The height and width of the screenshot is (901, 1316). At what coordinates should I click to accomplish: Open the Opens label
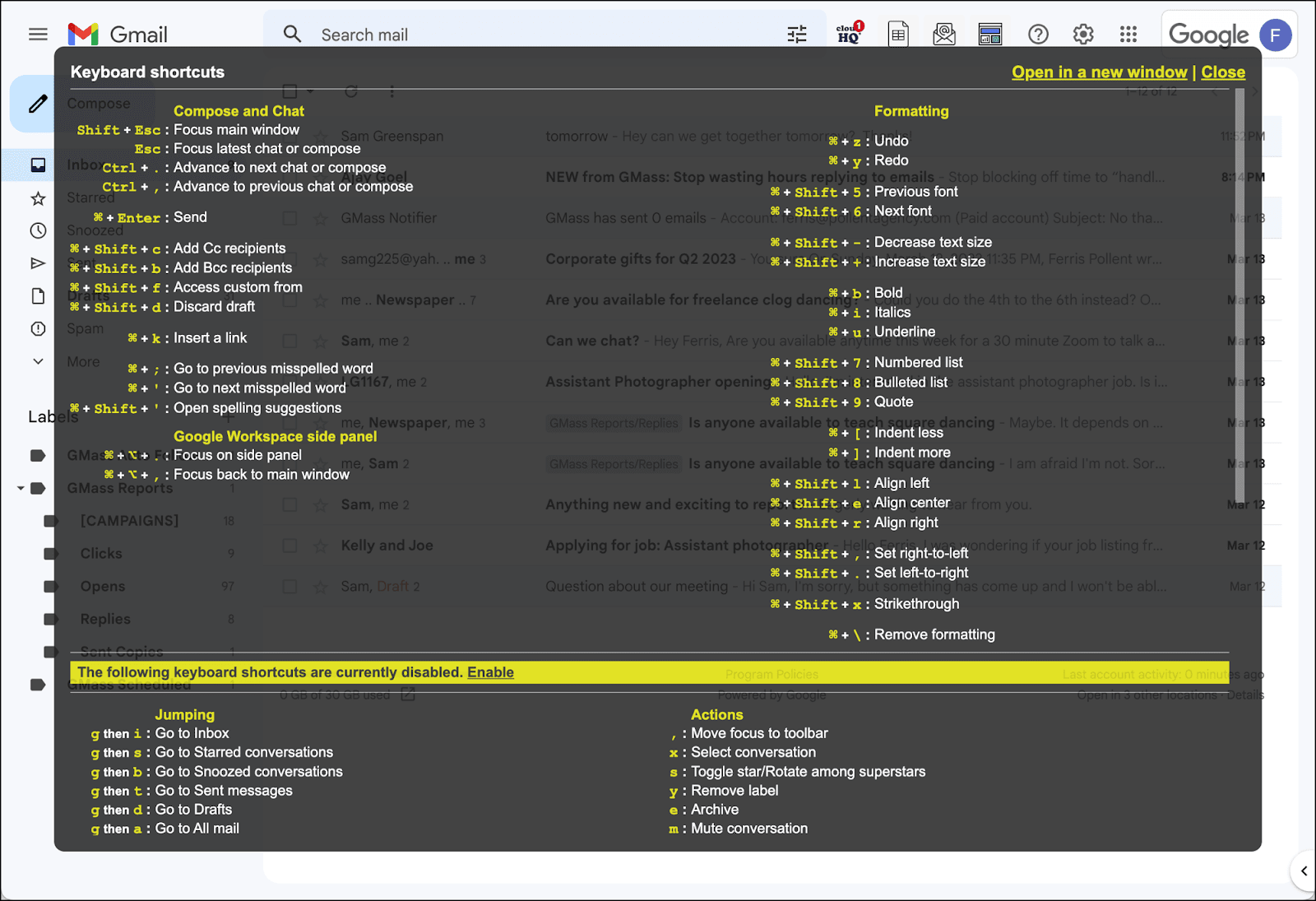[103, 587]
